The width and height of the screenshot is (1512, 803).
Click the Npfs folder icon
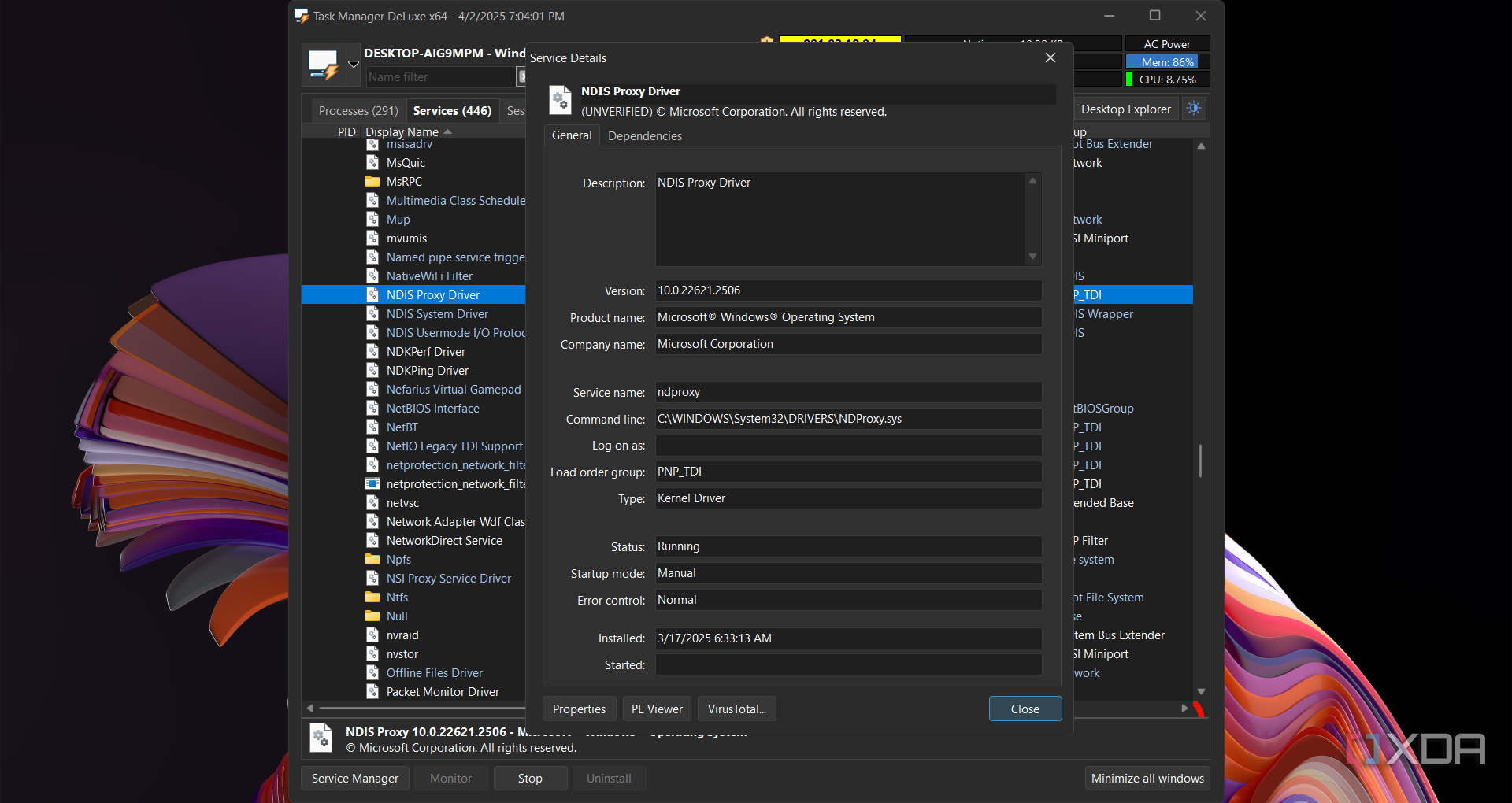pyautogui.click(x=372, y=560)
